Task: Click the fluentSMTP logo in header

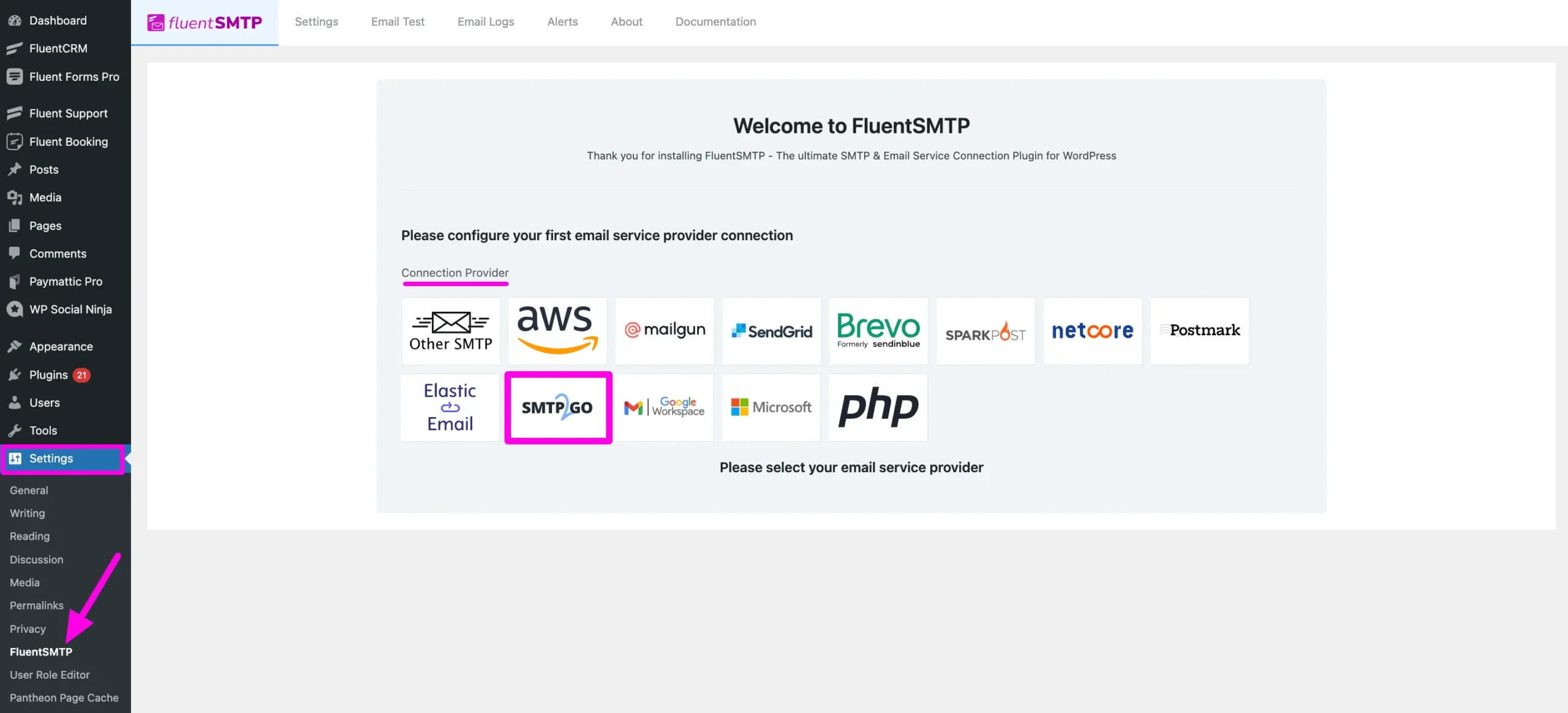Action: coord(205,23)
